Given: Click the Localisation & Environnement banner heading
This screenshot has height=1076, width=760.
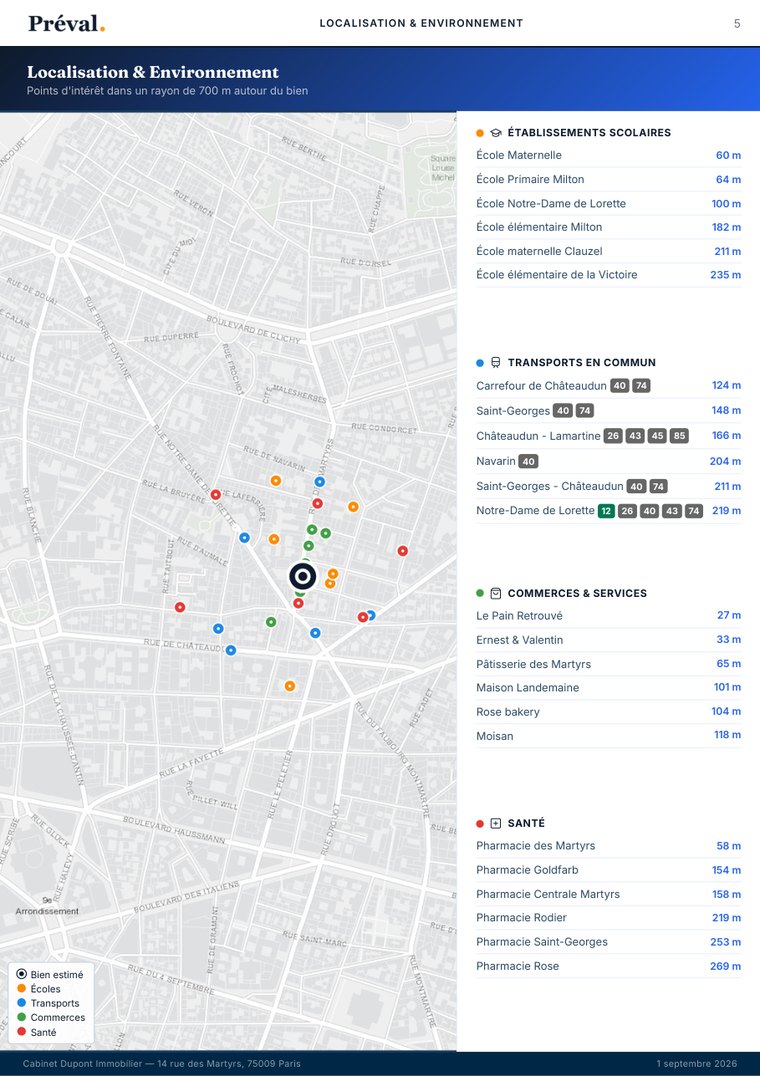Looking at the screenshot, I should (x=153, y=72).
